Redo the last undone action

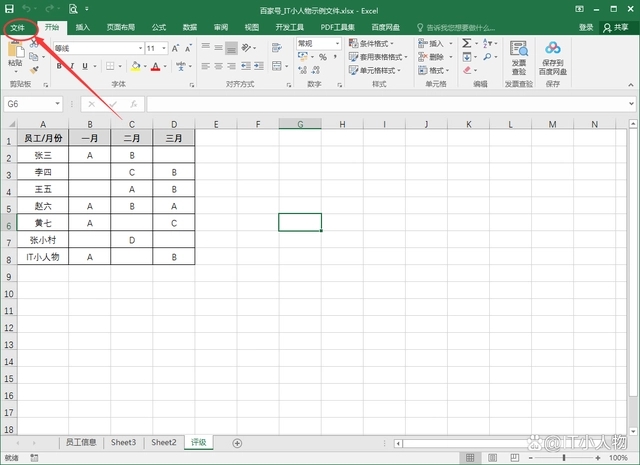[x=49, y=9]
